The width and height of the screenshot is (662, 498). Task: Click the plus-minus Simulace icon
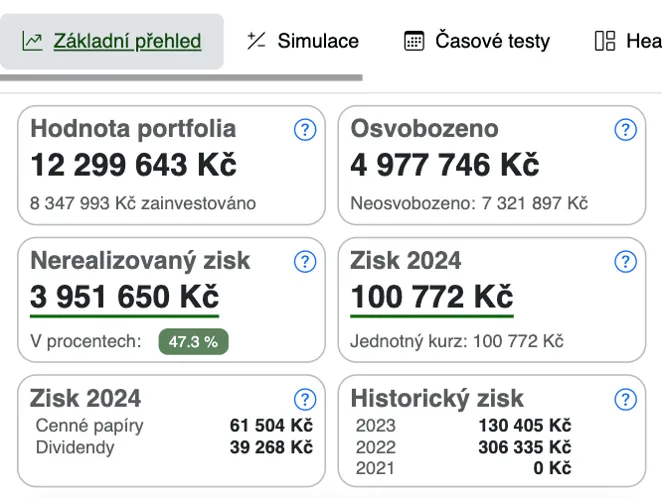(x=256, y=41)
